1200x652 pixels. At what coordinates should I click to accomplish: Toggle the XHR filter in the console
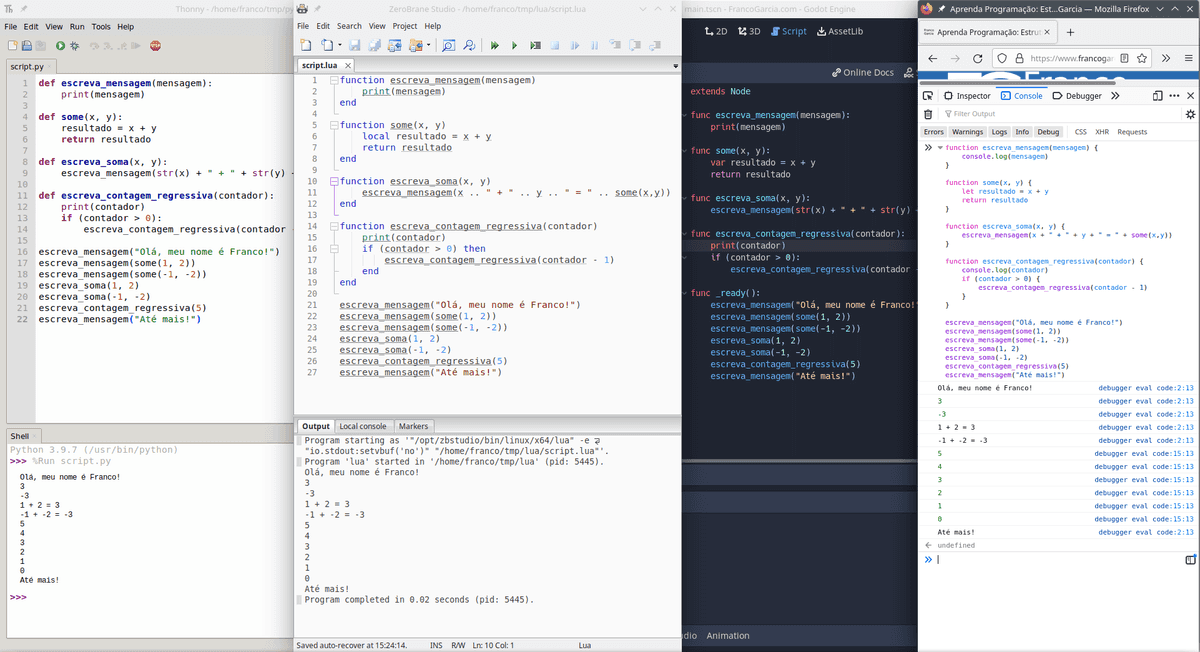(x=1102, y=132)
